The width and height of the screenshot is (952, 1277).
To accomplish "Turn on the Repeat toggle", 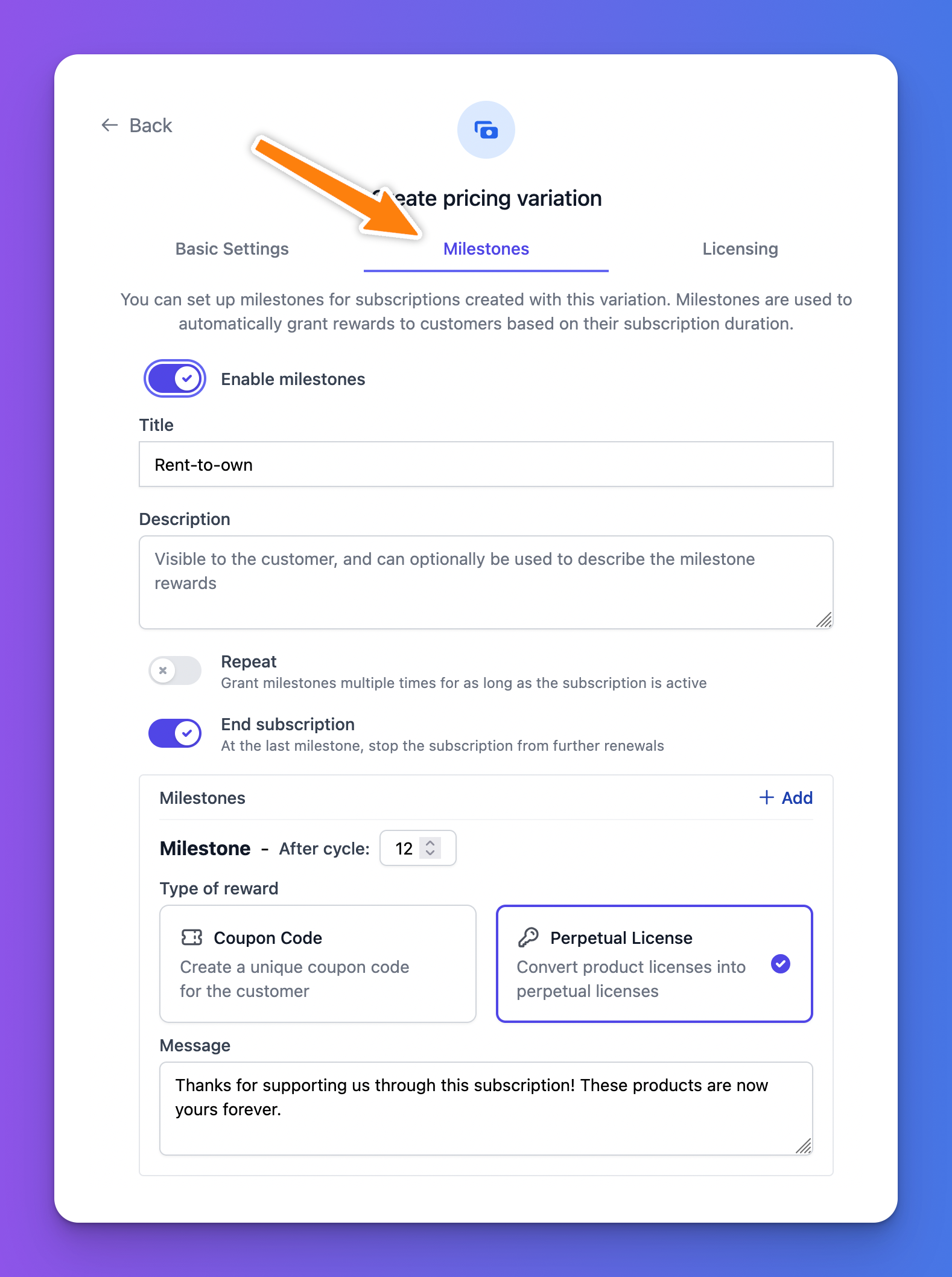I will tap(175, 670).
